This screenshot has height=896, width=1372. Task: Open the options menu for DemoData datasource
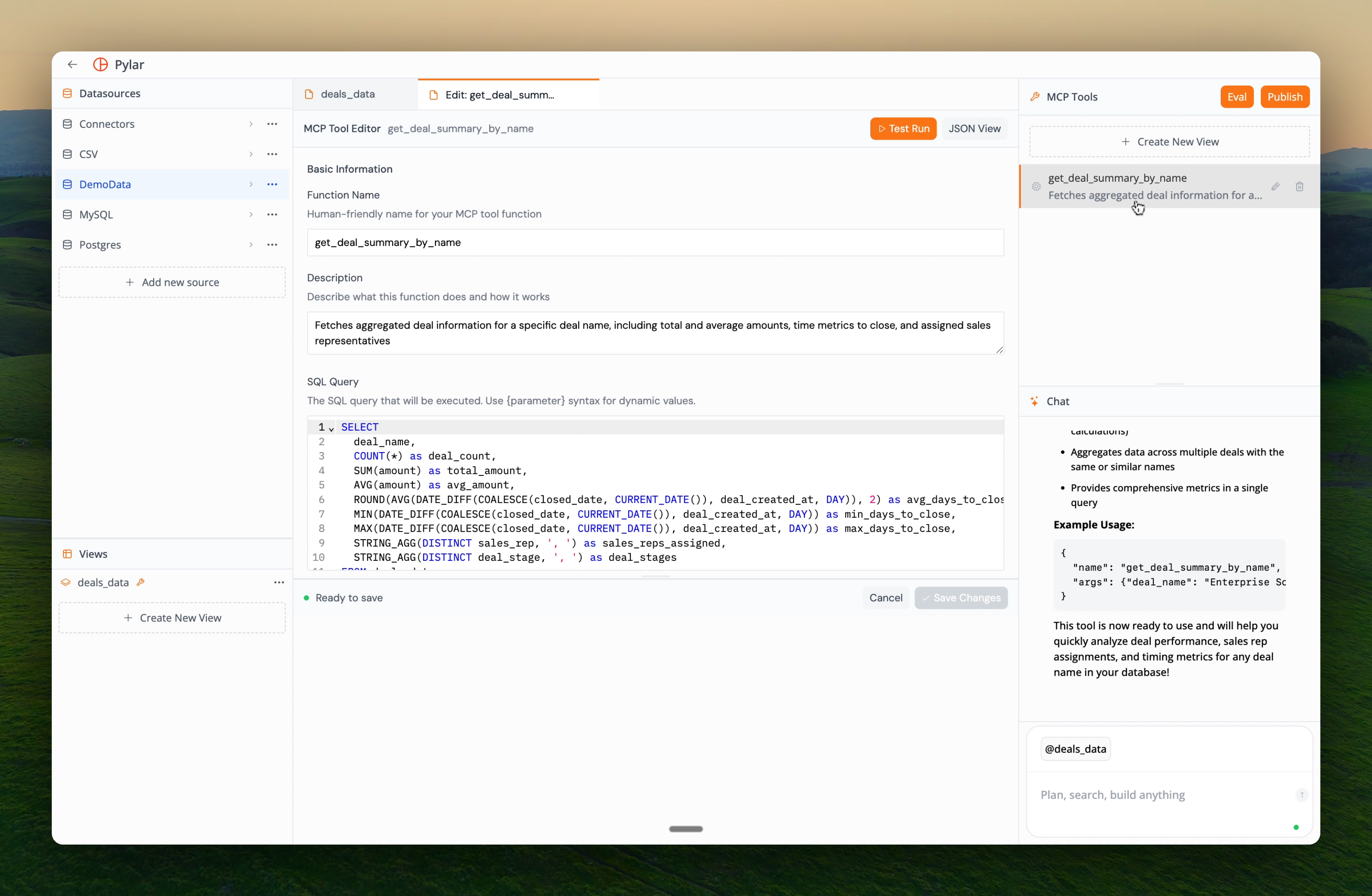pyautogui.click(x=272, y=184)
